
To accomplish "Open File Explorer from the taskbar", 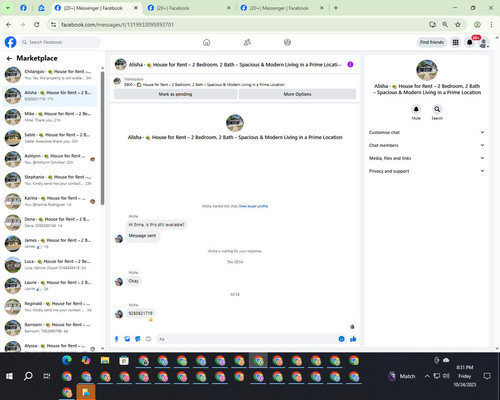I will (x=105, y=361).
